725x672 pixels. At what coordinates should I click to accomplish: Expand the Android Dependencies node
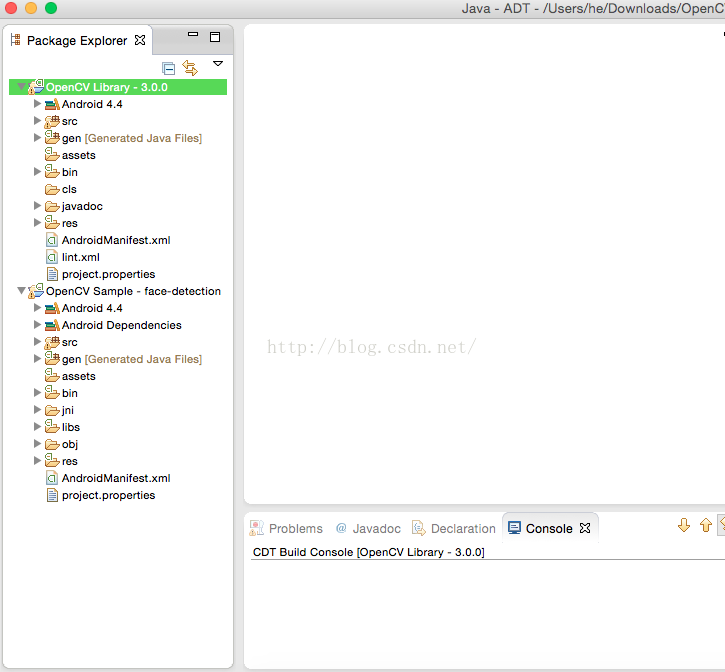click(37, 325)
